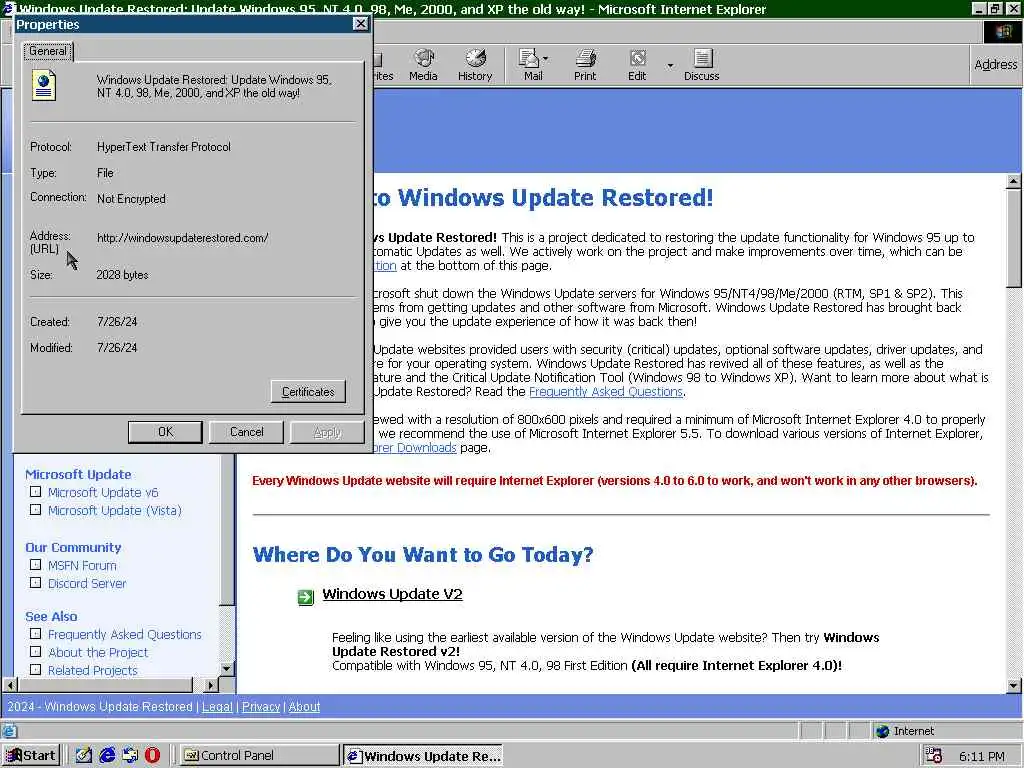The height and width of the screenshot is (768, 1024).
Task: Click the 6:11 PM system clock
Action: (x=981, y=756)
